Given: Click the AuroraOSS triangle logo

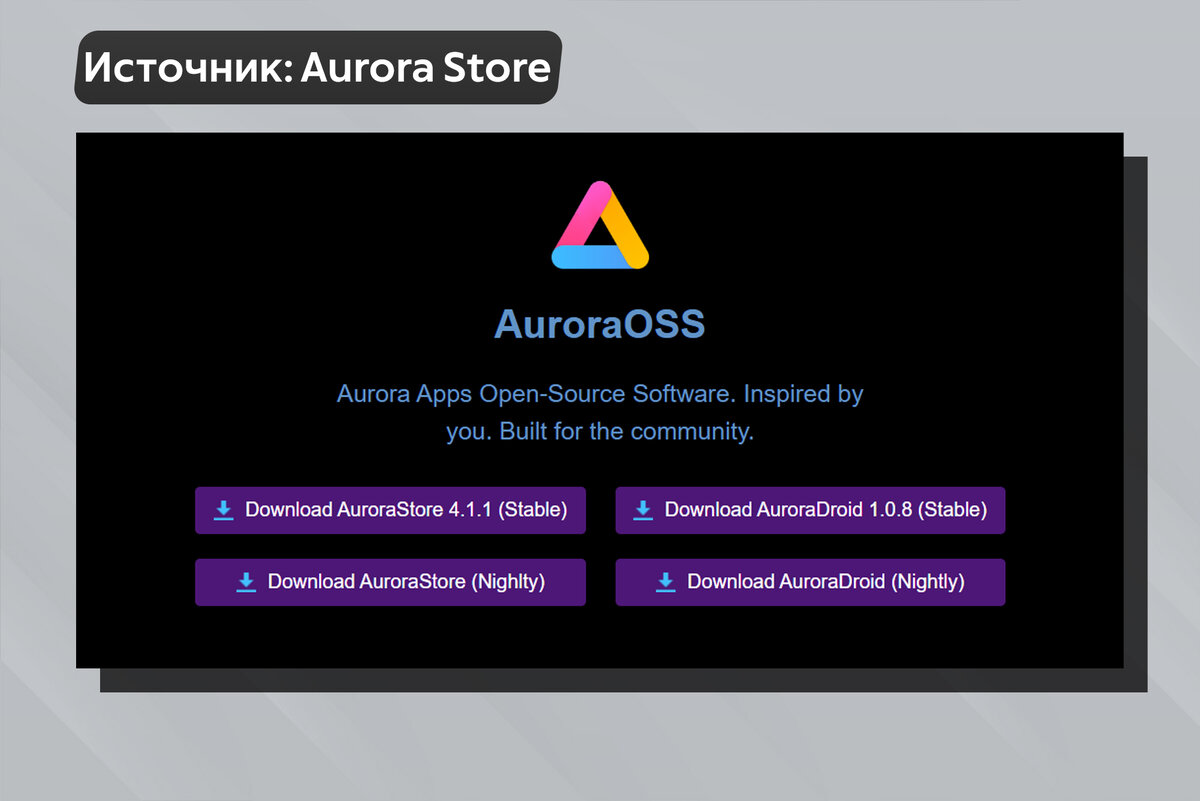Looking at the screenshot, I should pyautogui.click(x=600, y=226).
